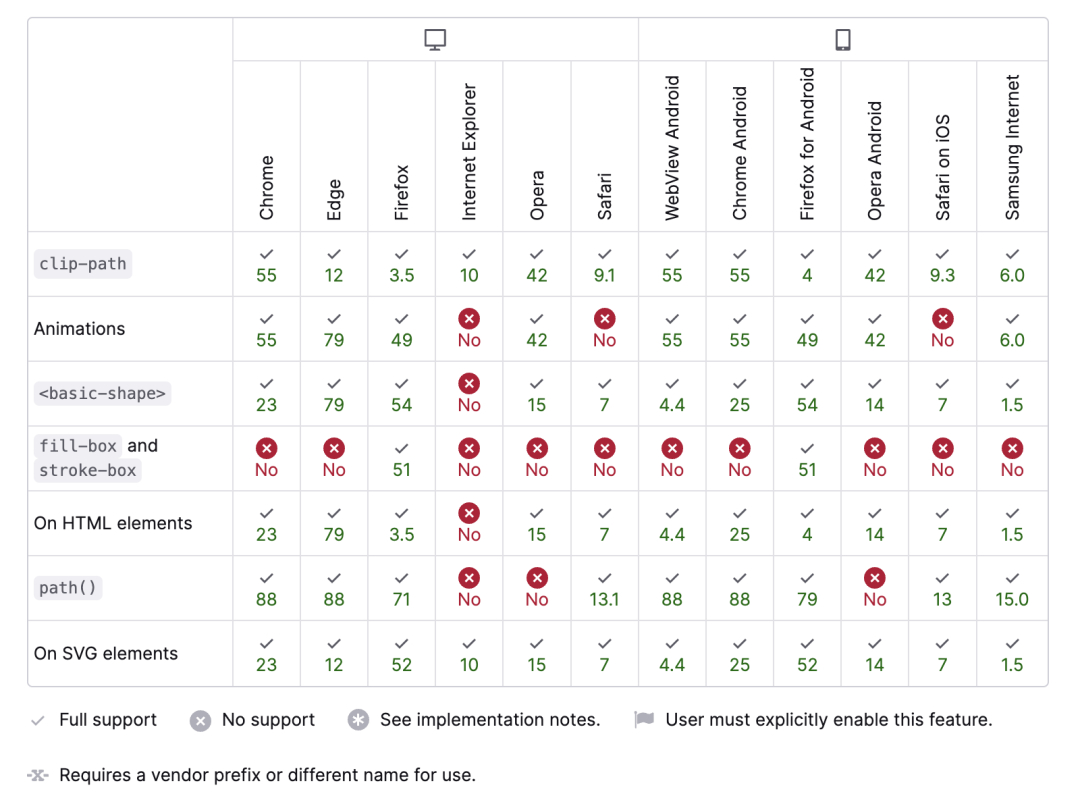Image resolution: width=1080 pixels, height=798 pixels.
Task: Click red no-support icon for Chrome fill-box row
Action: coord(267,448)
